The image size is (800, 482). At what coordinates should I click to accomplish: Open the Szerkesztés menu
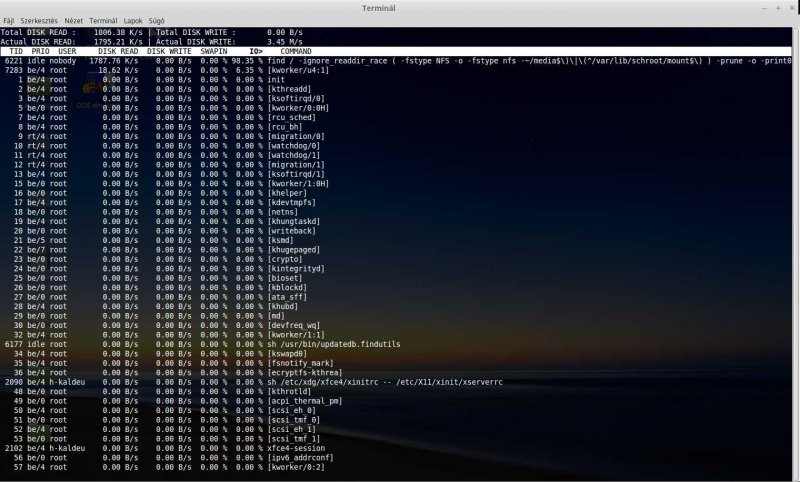pos(40,20)
